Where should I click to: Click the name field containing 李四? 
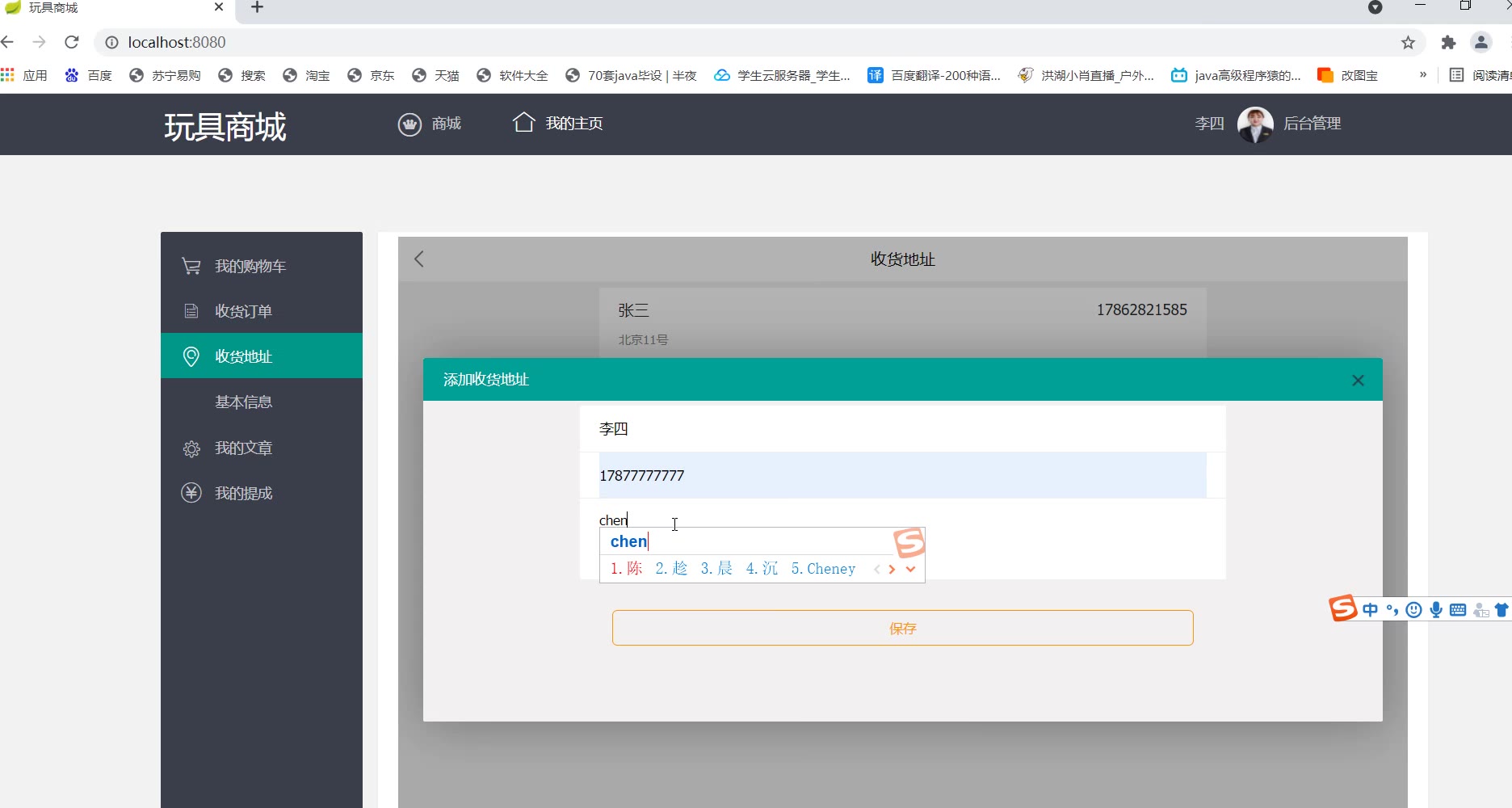tap(901, 429)
